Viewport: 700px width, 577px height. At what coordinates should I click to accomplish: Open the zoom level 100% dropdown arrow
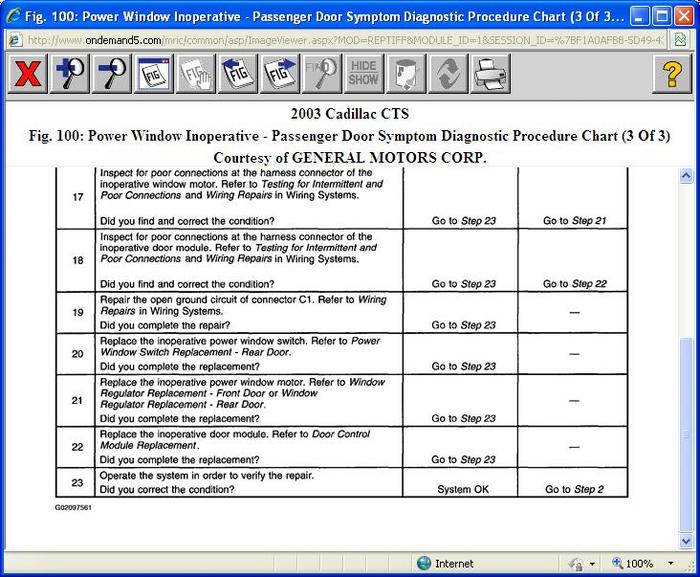point(671,564)
